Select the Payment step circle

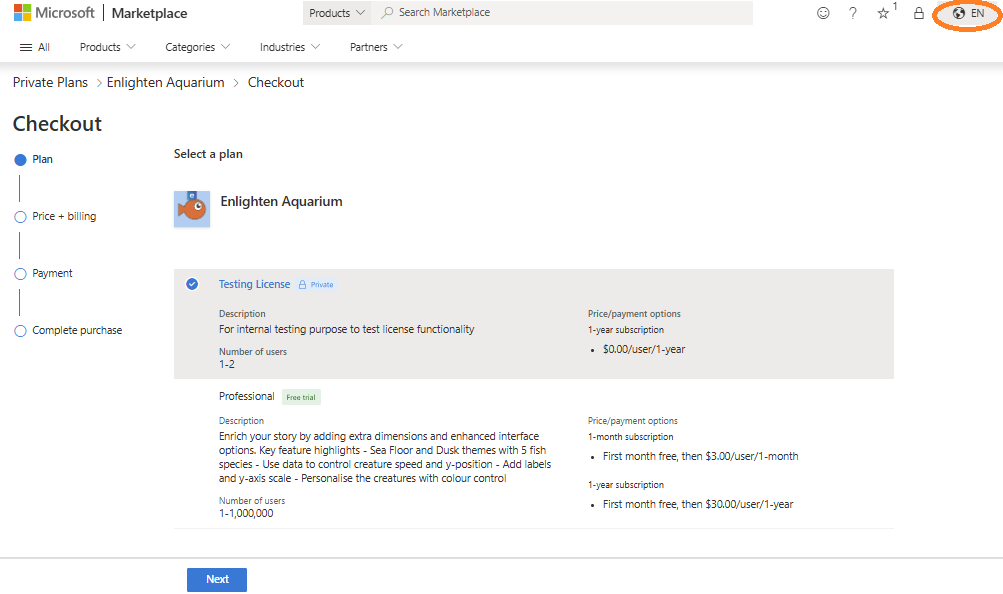19,273
